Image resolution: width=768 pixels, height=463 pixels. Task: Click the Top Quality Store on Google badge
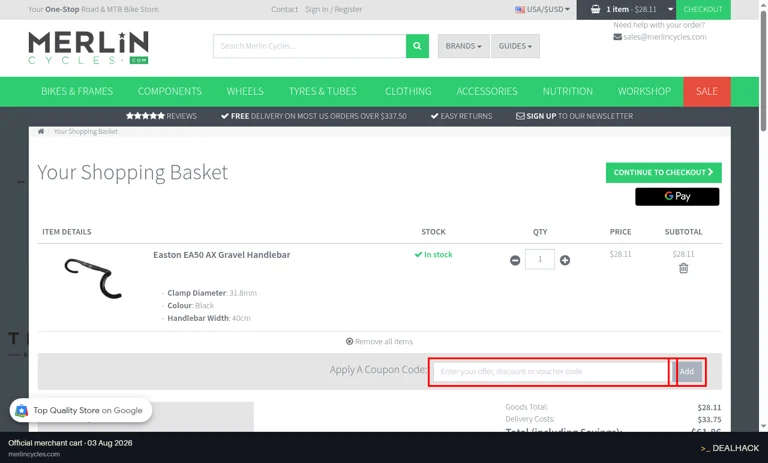click(x=81, y=411)
